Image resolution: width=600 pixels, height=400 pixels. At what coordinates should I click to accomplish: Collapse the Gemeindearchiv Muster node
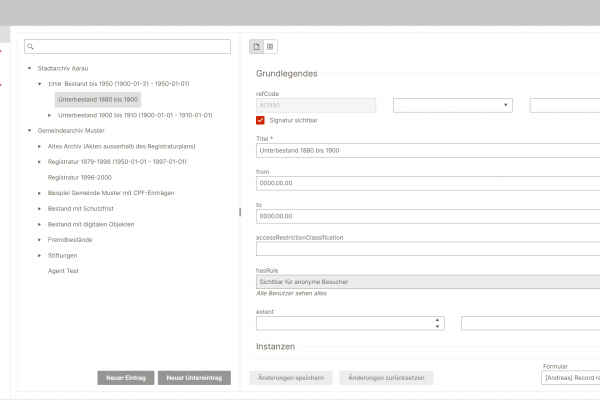[29, 131]
